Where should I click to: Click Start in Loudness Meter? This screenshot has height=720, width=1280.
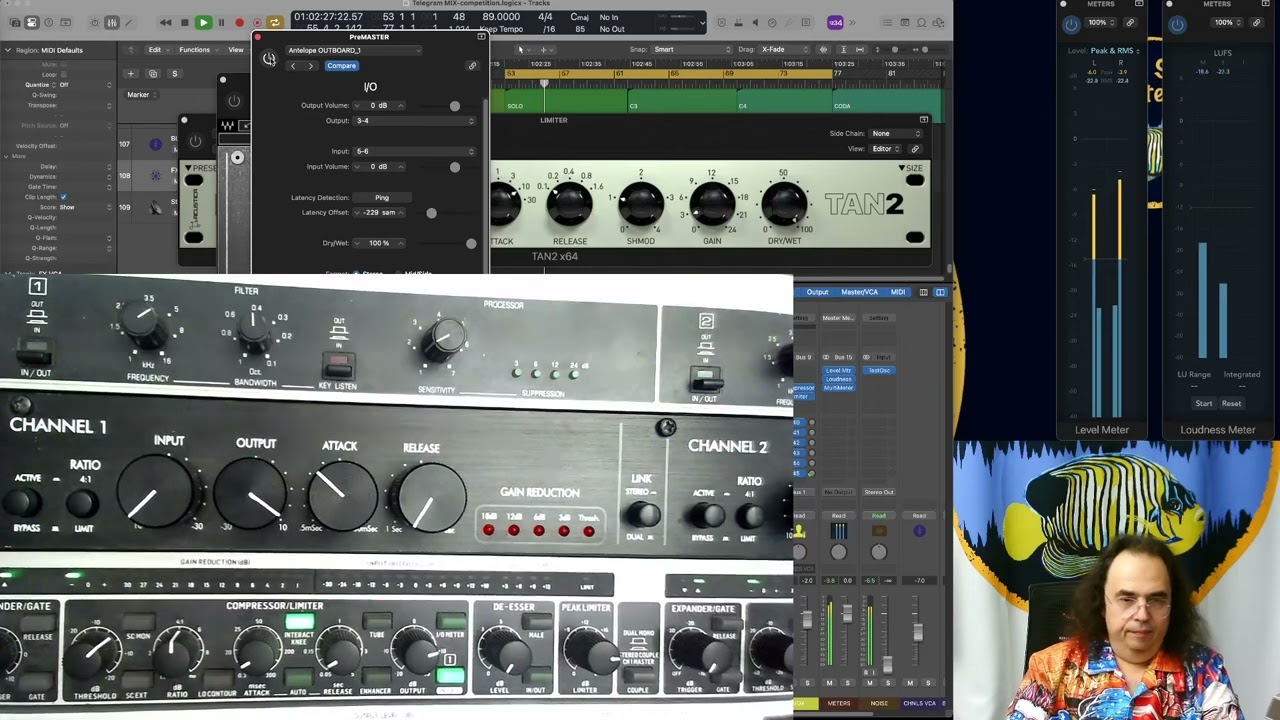pos(1204,403)
